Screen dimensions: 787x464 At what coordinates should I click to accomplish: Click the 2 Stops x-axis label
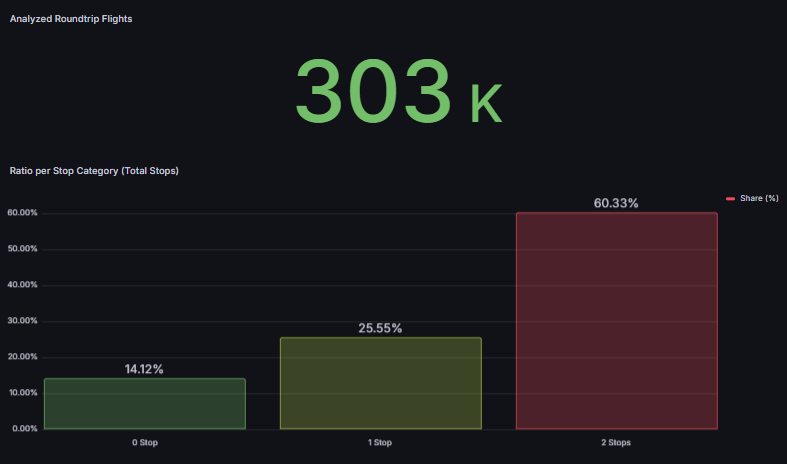(x=616, y=442)
